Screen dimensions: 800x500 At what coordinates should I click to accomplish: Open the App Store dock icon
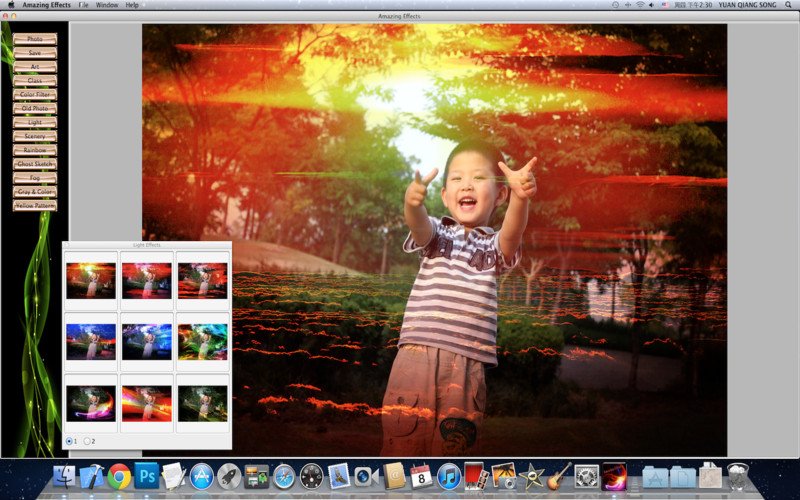click(x=202, y=477)
